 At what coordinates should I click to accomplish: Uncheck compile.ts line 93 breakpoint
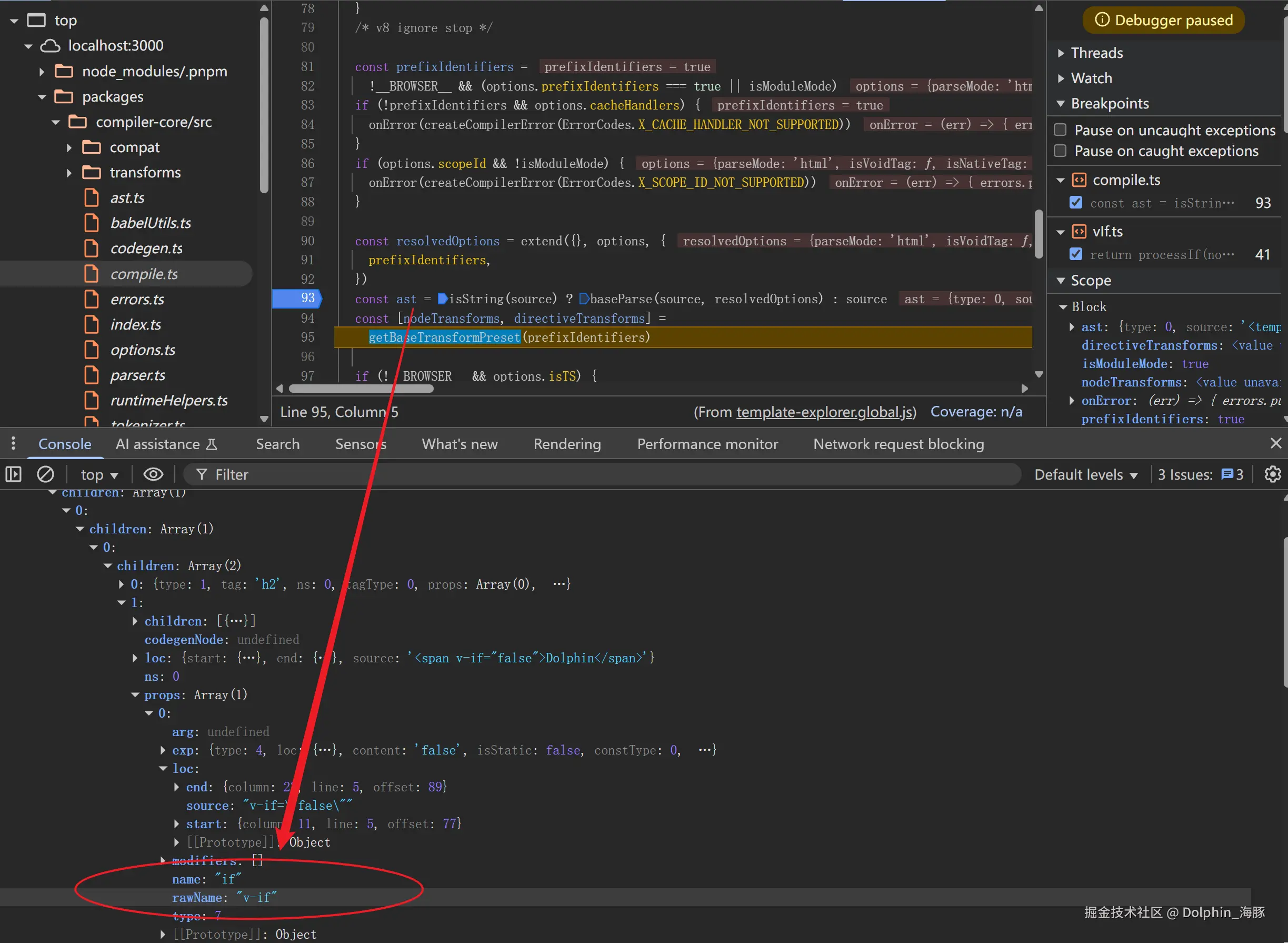coord(1076,203)
